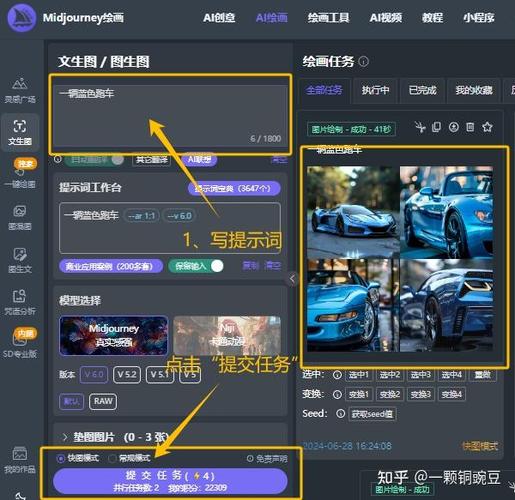Click the --v 6.0 parameter tag
515x500 pixels.
(179, 216)
